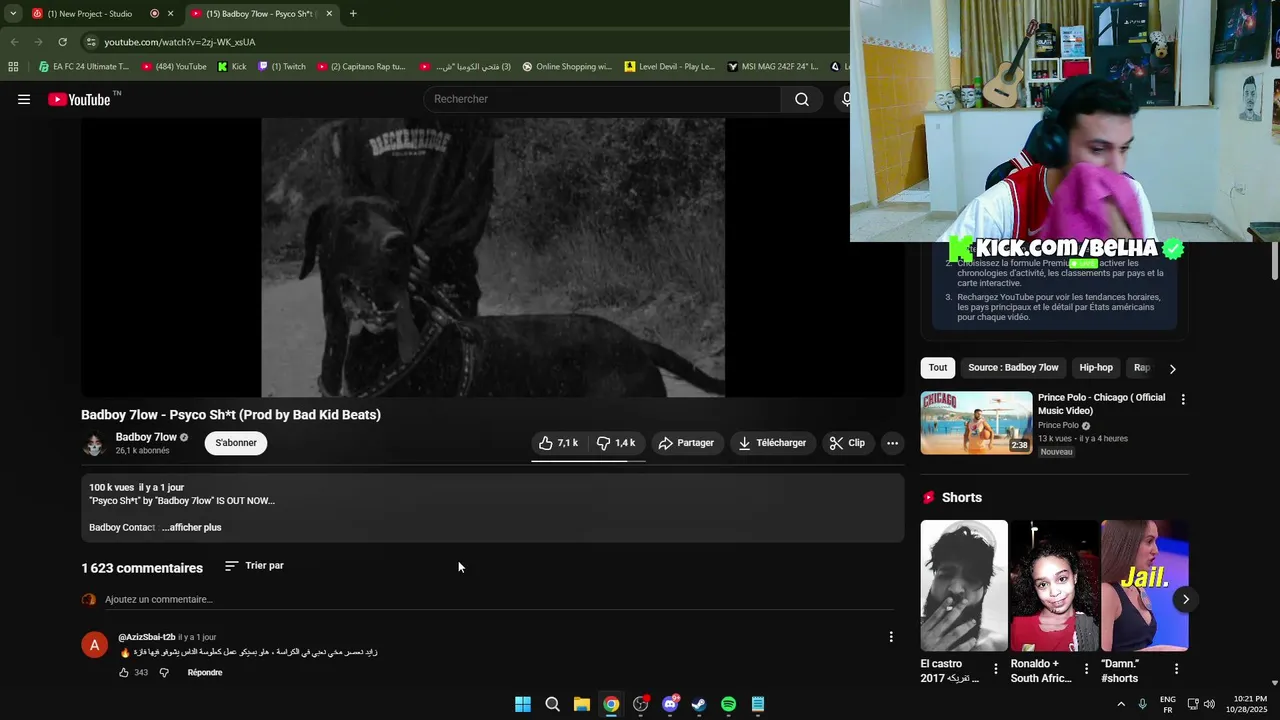Screen dimensions: 1280x720
Task: Open File Explorer from taskbar
Action: 582,704
